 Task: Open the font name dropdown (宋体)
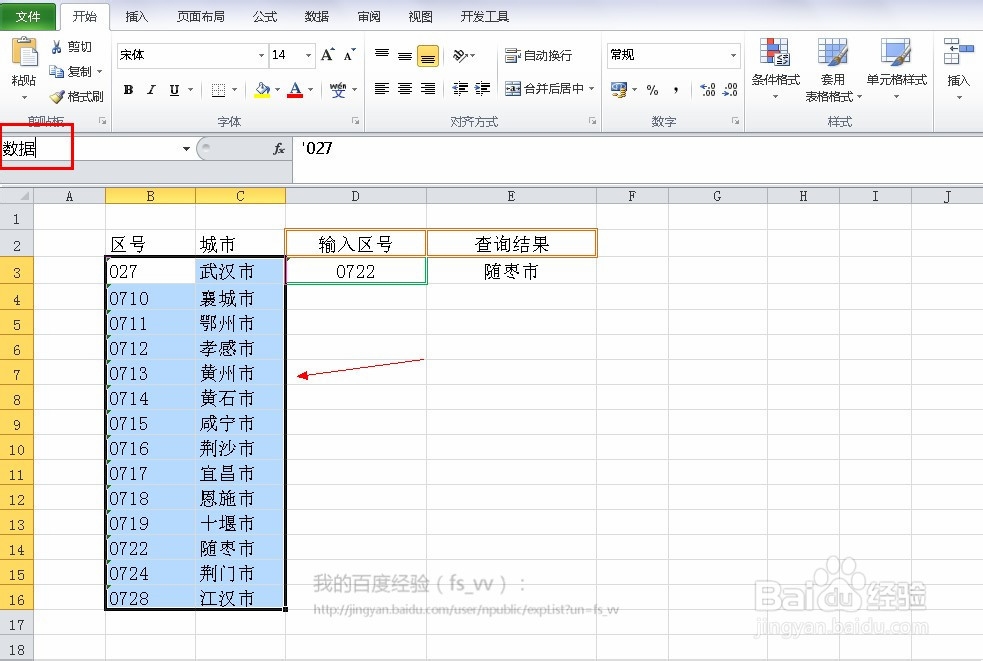click(x=261, y=55)
